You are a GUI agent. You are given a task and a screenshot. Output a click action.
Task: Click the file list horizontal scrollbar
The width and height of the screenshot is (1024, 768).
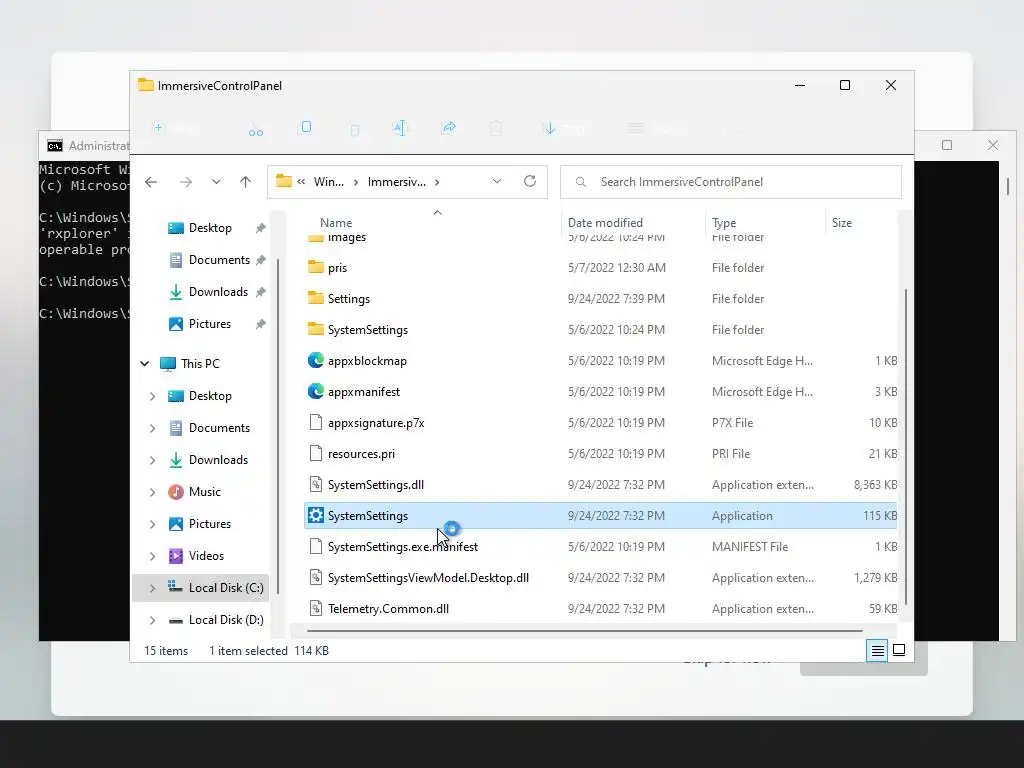[x=584, y=631]
